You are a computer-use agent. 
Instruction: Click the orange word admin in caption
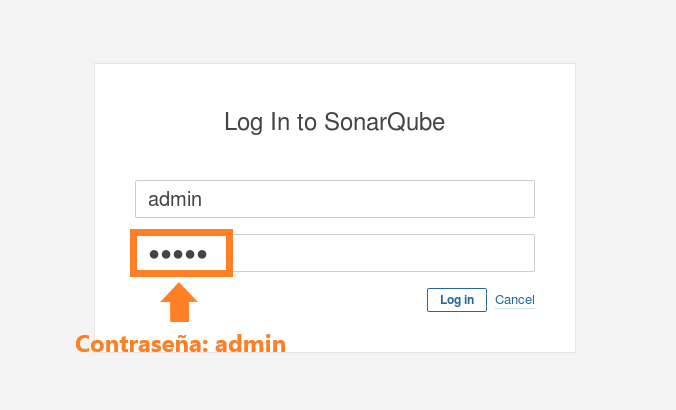[x=250, y=344]
